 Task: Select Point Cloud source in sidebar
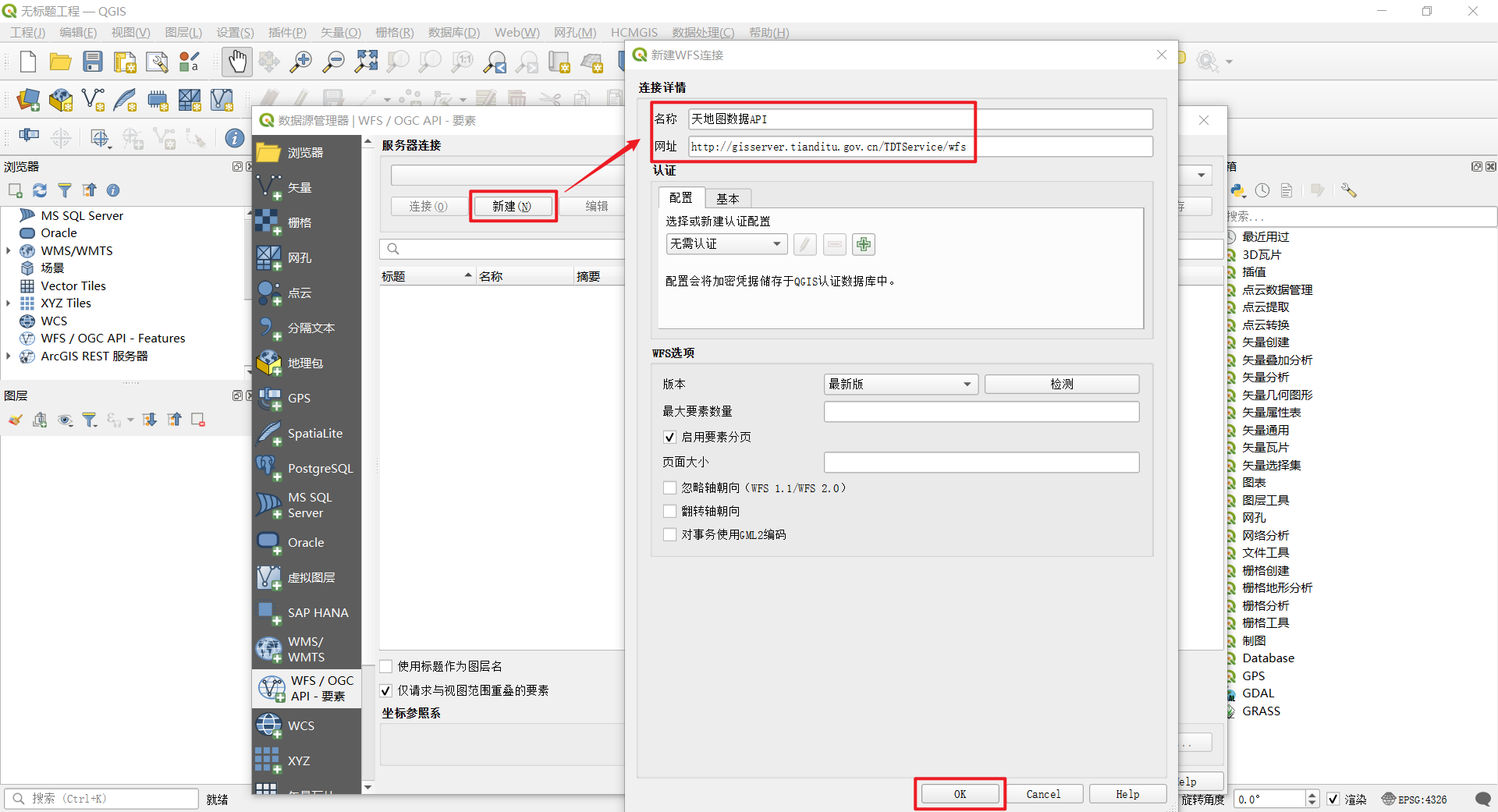[307, 293]
